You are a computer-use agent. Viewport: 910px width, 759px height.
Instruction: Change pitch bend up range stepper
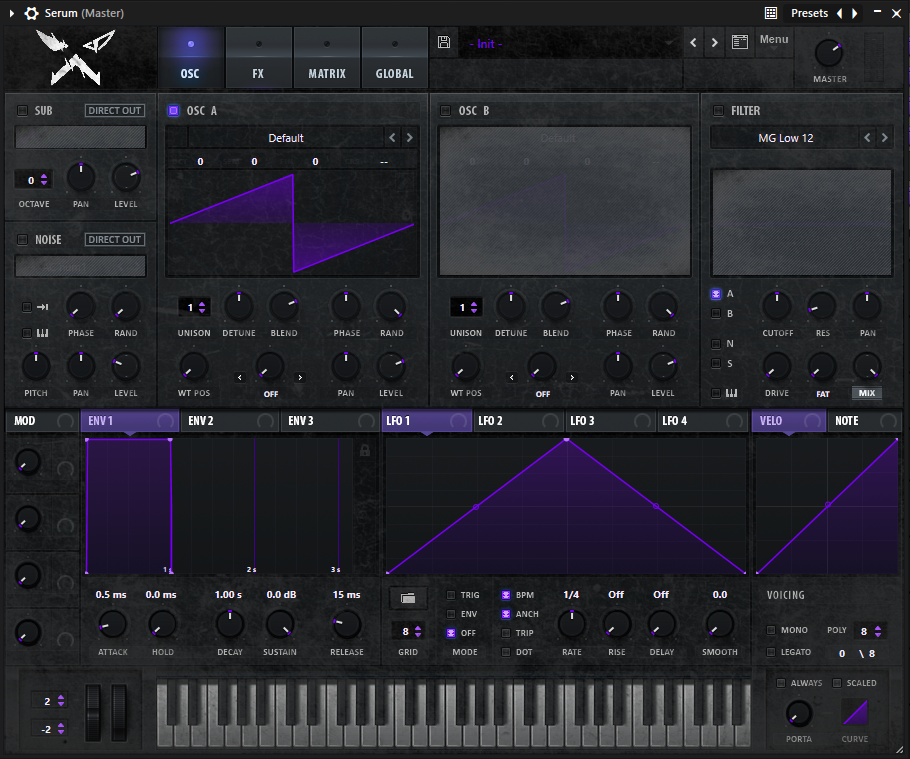pyautogui.click(x=60, y=701)
